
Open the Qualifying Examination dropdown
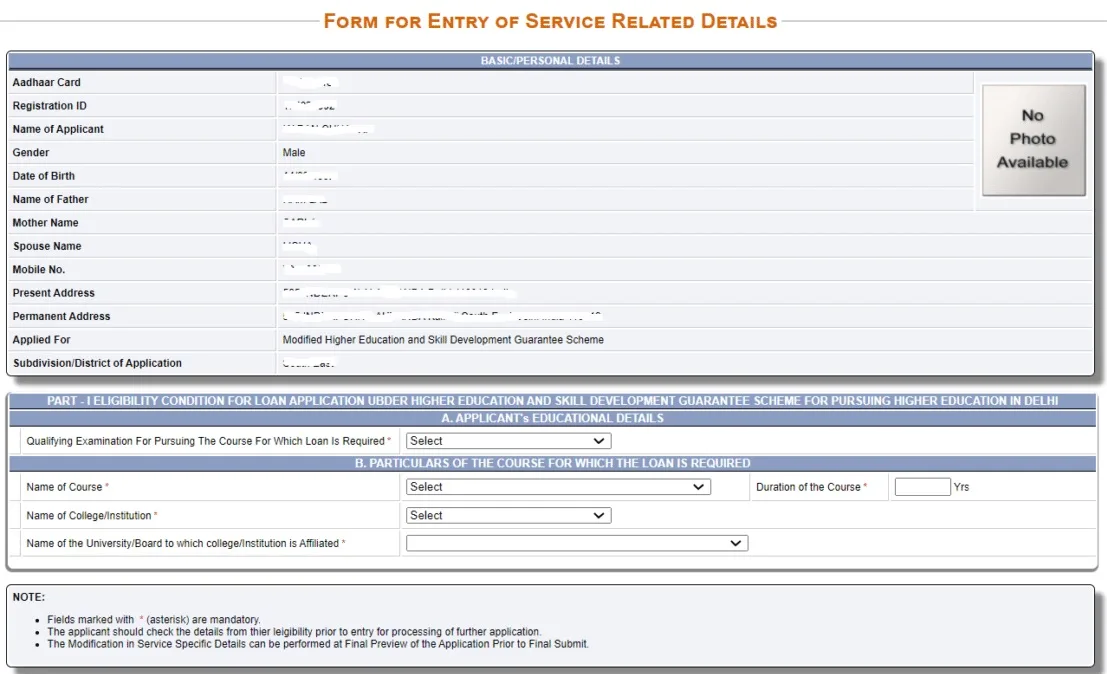(508, 441)
